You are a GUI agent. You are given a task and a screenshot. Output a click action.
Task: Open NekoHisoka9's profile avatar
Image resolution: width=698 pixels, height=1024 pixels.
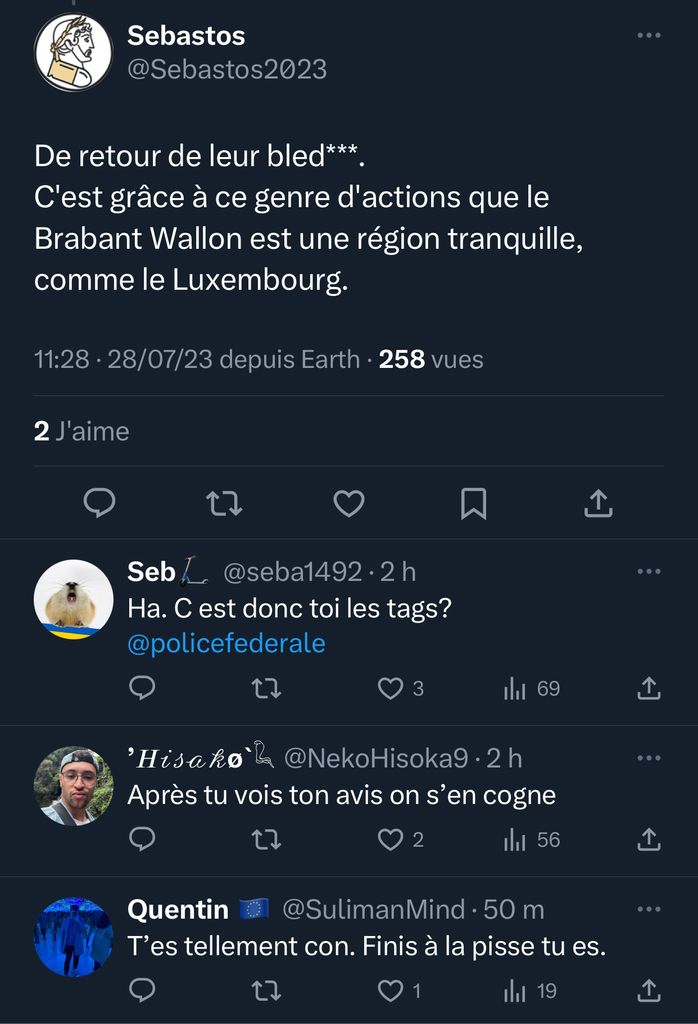pyautogui.click(x=73, y=785)
